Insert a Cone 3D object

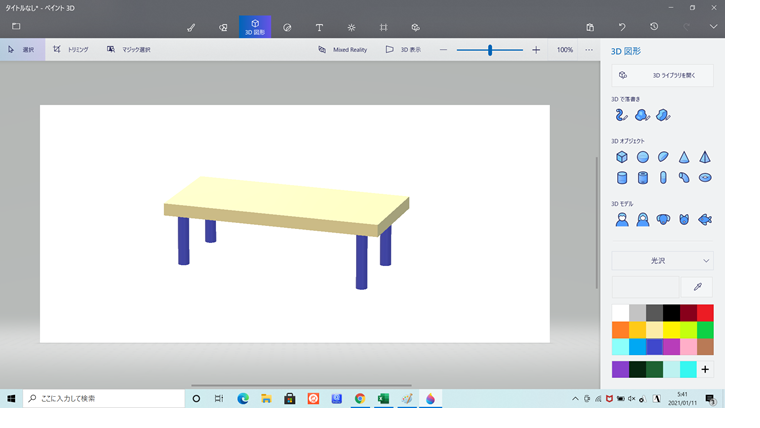click(x=684, y=157)
